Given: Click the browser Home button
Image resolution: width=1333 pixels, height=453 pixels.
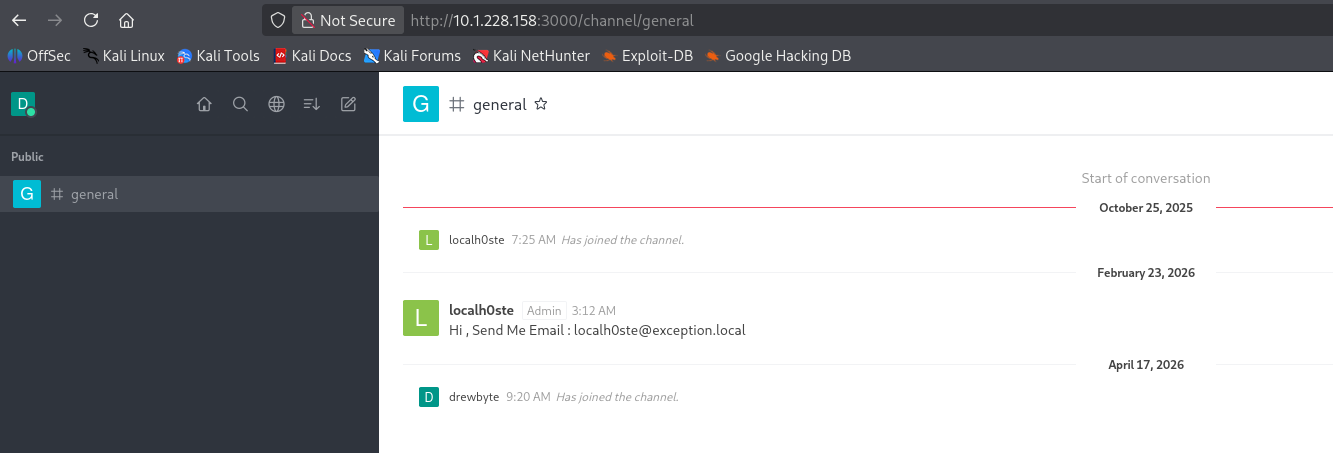Looking at the screenshot, I should (126, 20).
